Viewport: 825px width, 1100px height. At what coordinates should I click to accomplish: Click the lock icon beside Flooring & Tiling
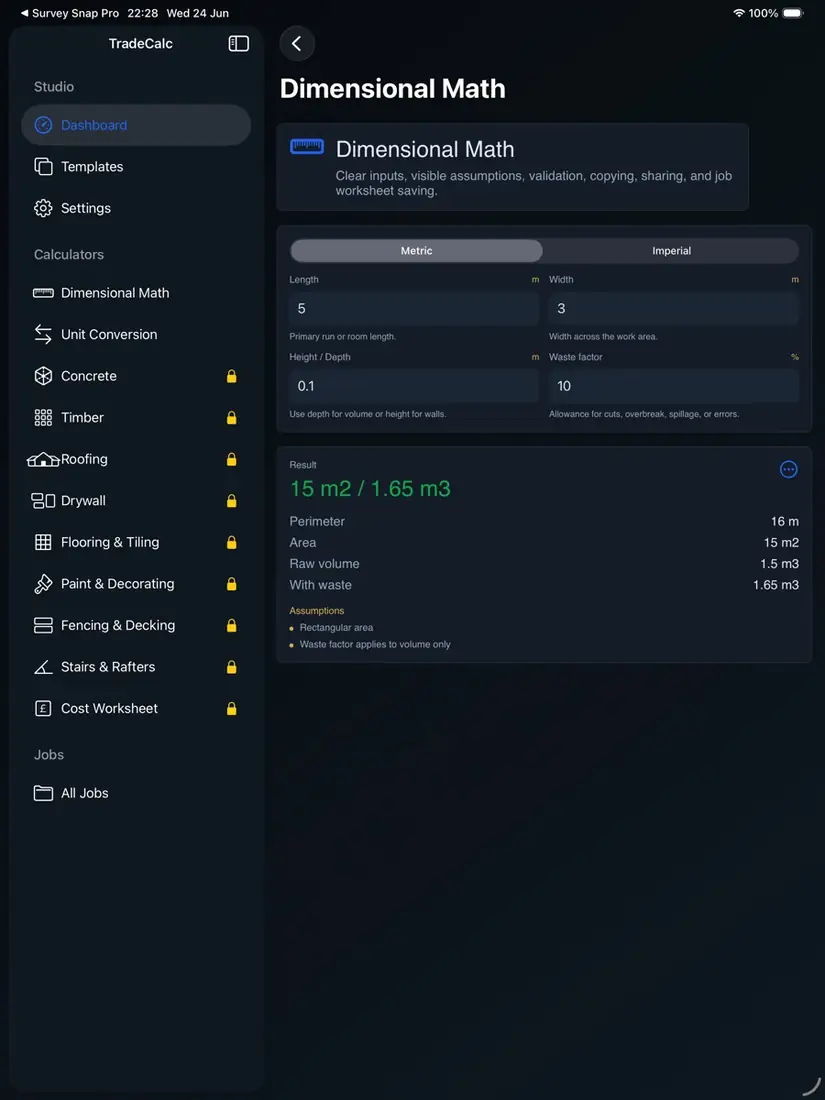point(232,542)
